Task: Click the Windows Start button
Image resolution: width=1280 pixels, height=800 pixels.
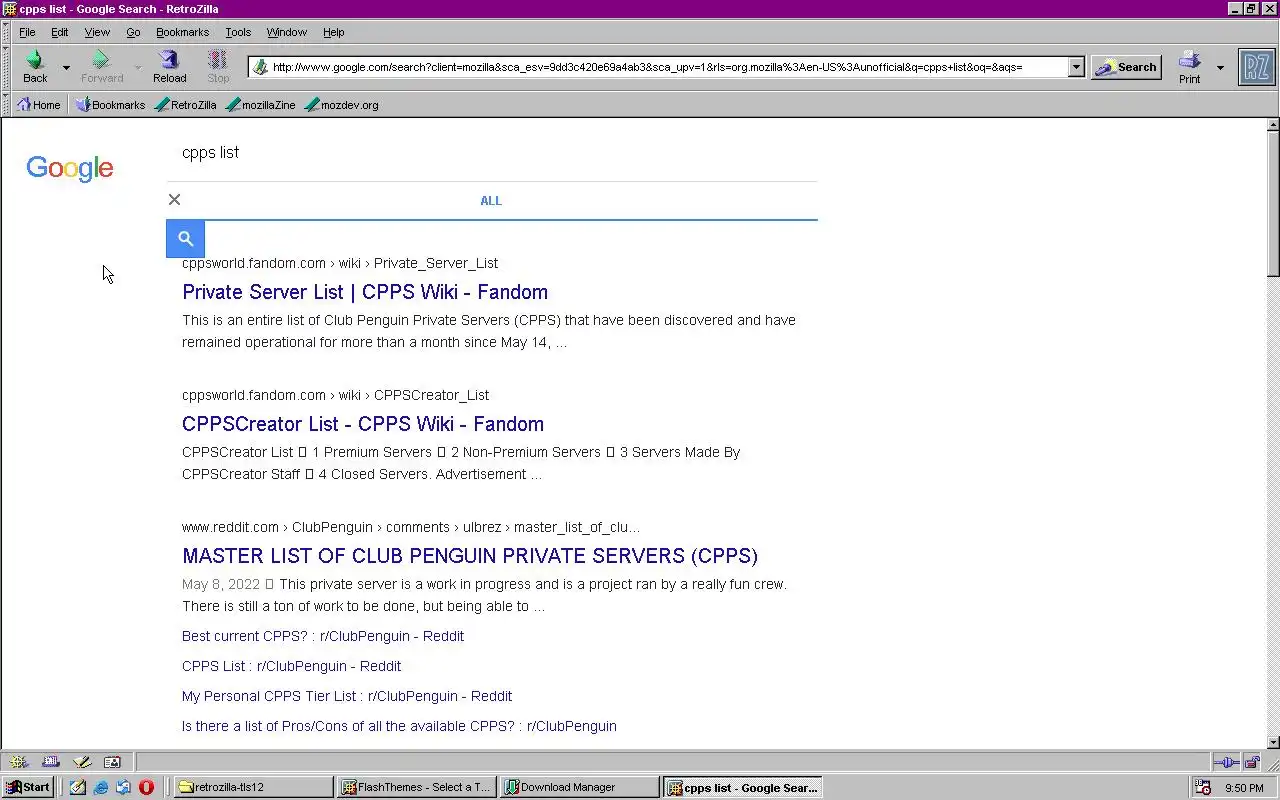Action: pos(28,787)
